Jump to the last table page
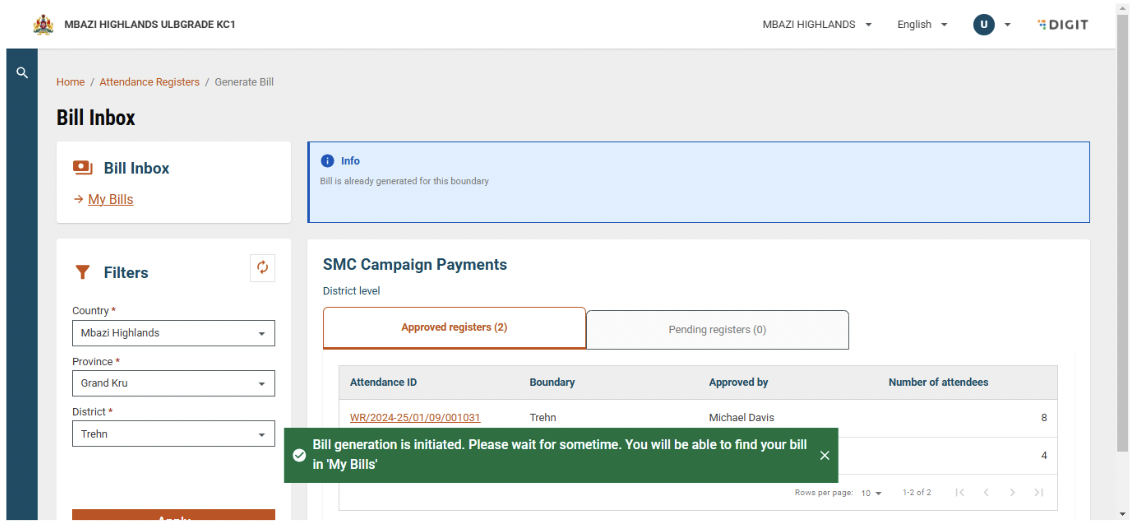The image size is (1132, 526). pos(1039,492)
